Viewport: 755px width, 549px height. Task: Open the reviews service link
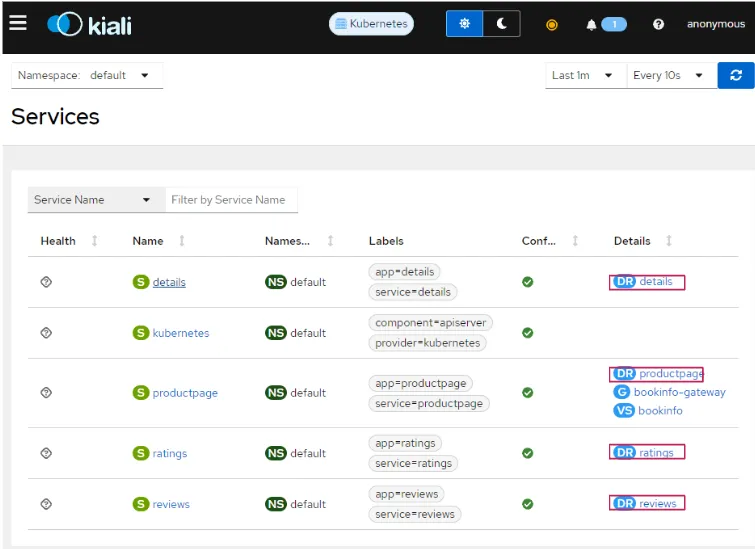(x=171, y=504)
